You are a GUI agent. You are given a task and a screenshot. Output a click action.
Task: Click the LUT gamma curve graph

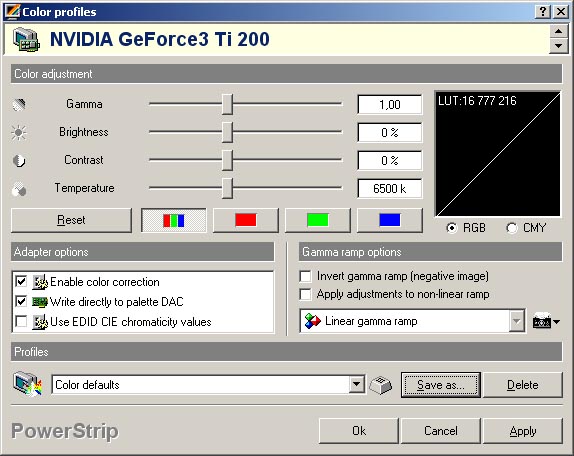coord(498,154)
